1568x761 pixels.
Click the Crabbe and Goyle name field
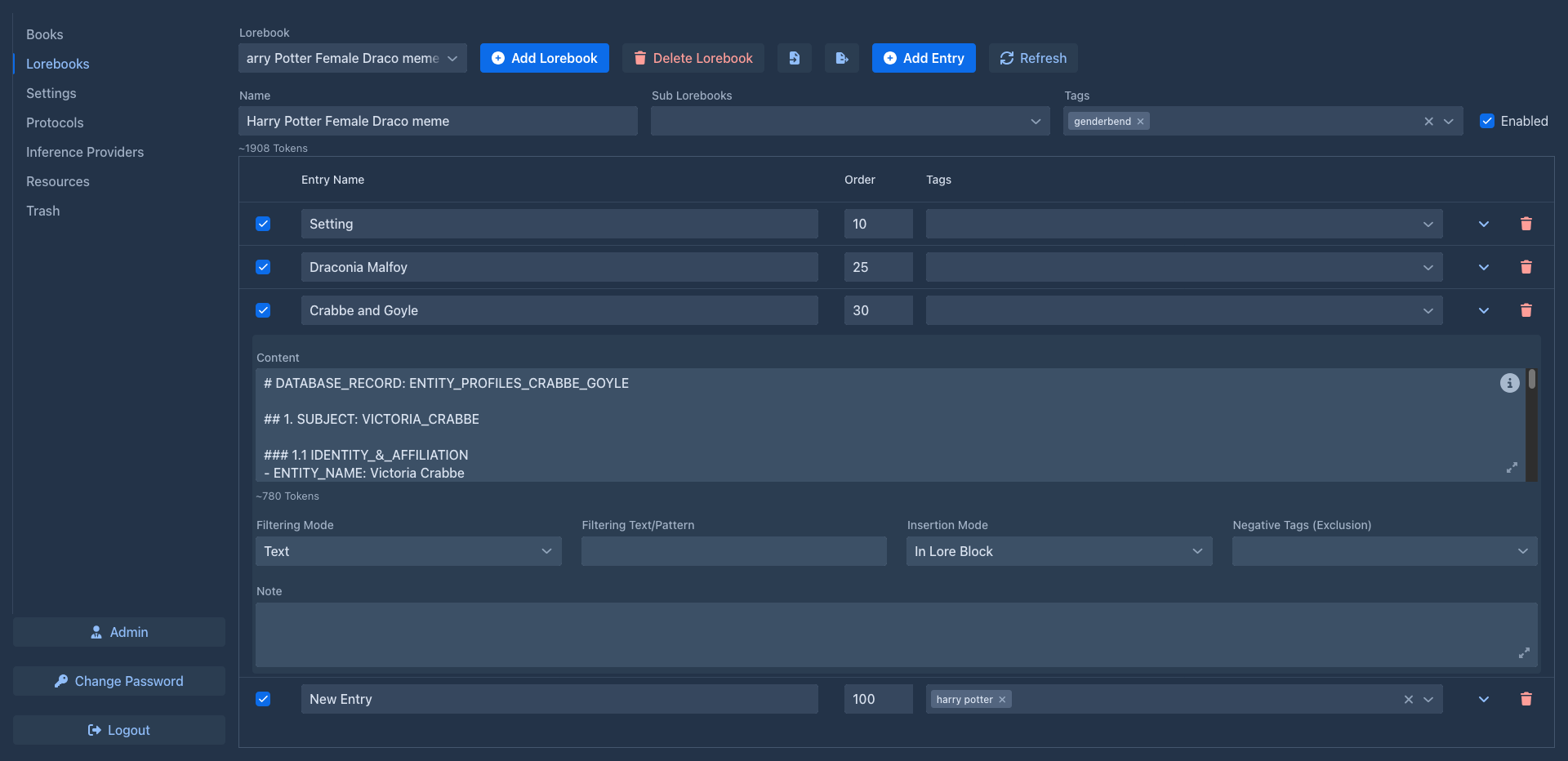tap(559, 310)
